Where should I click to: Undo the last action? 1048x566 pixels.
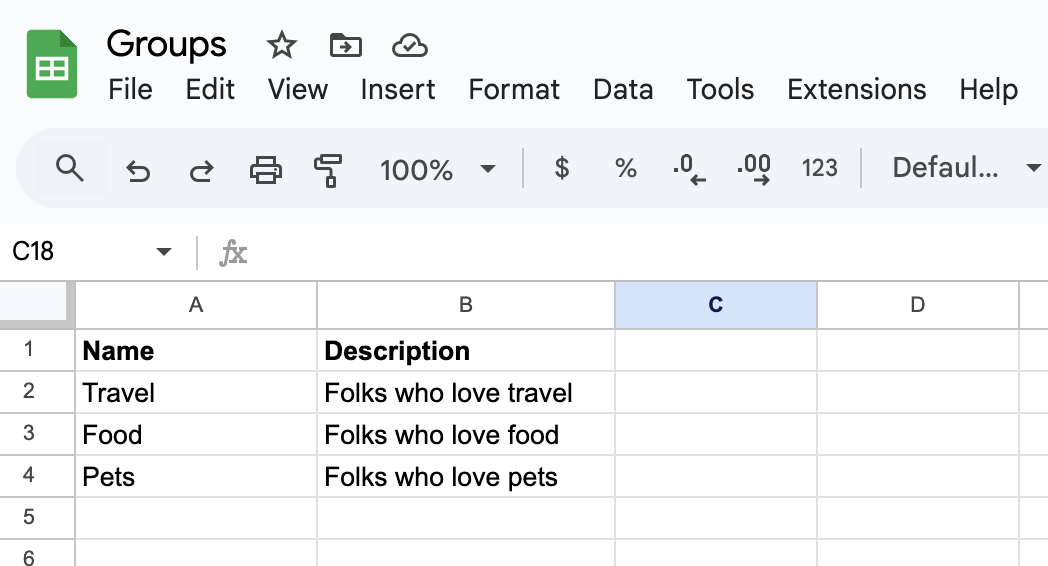pyautogui.click(x=138, y=170)
